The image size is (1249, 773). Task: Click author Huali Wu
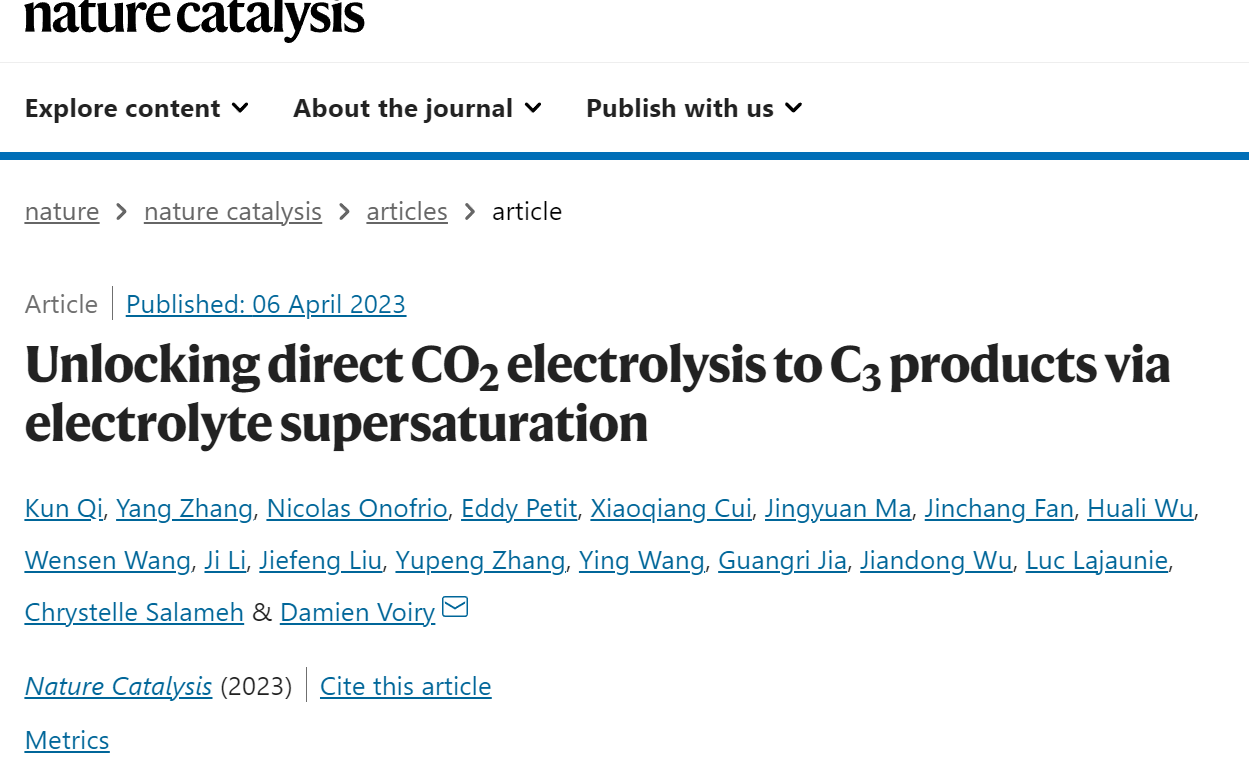click(x=1140, y=509)
